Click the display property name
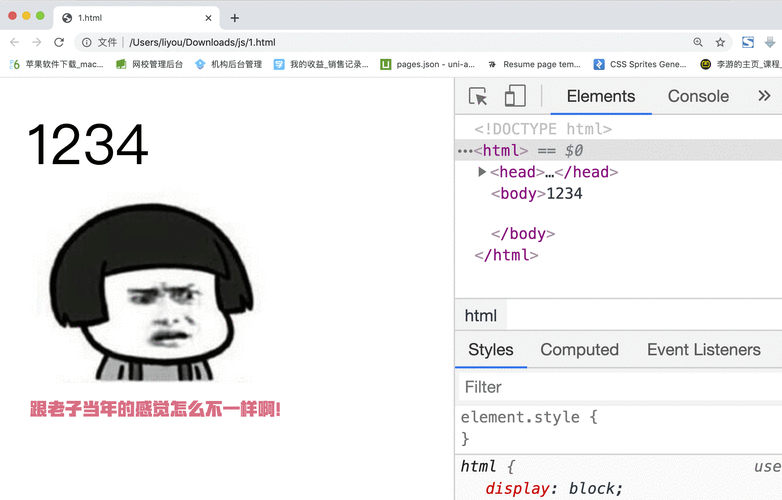 point(517,489)
